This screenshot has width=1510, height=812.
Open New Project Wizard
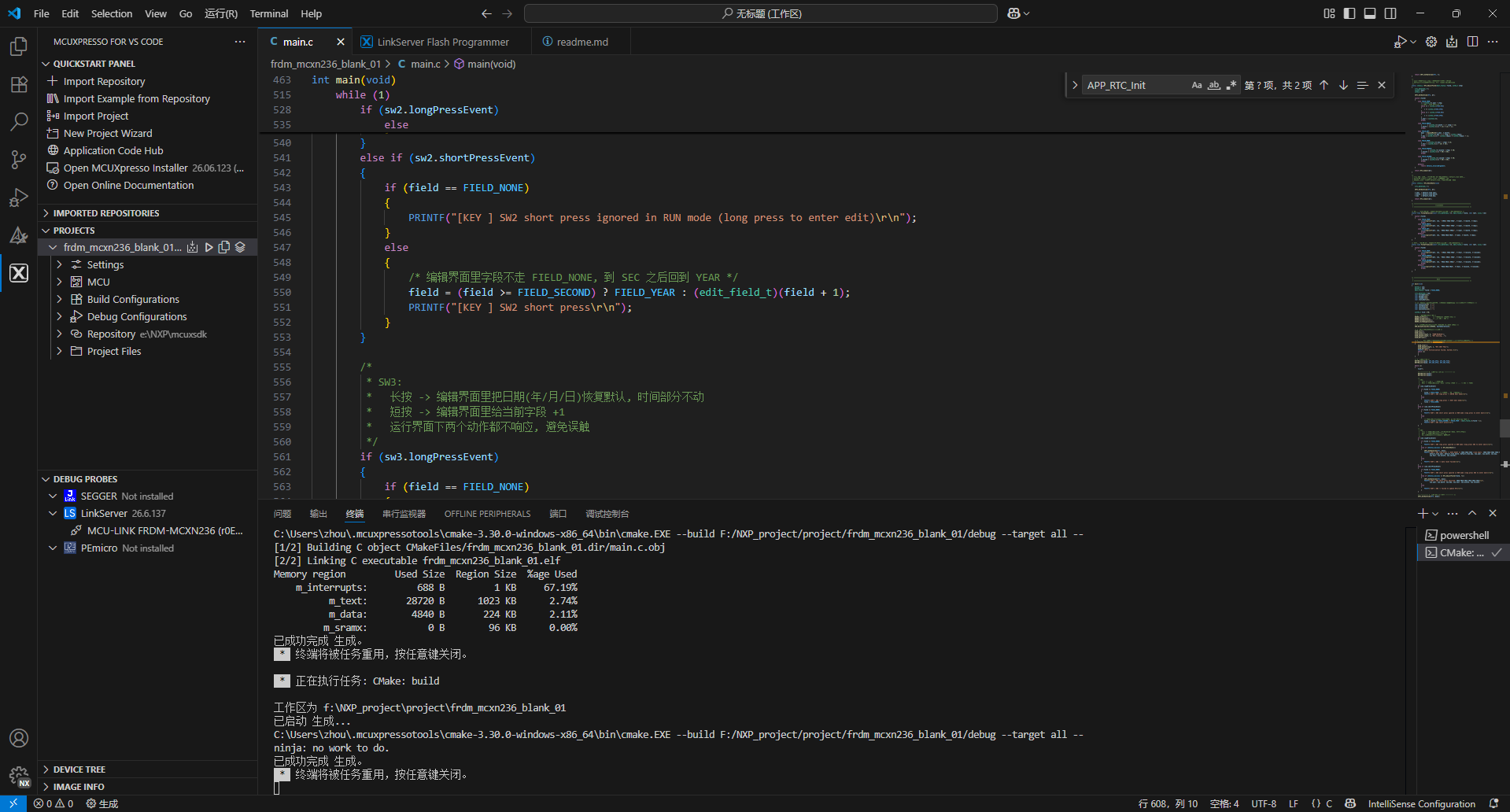[108, 133]
